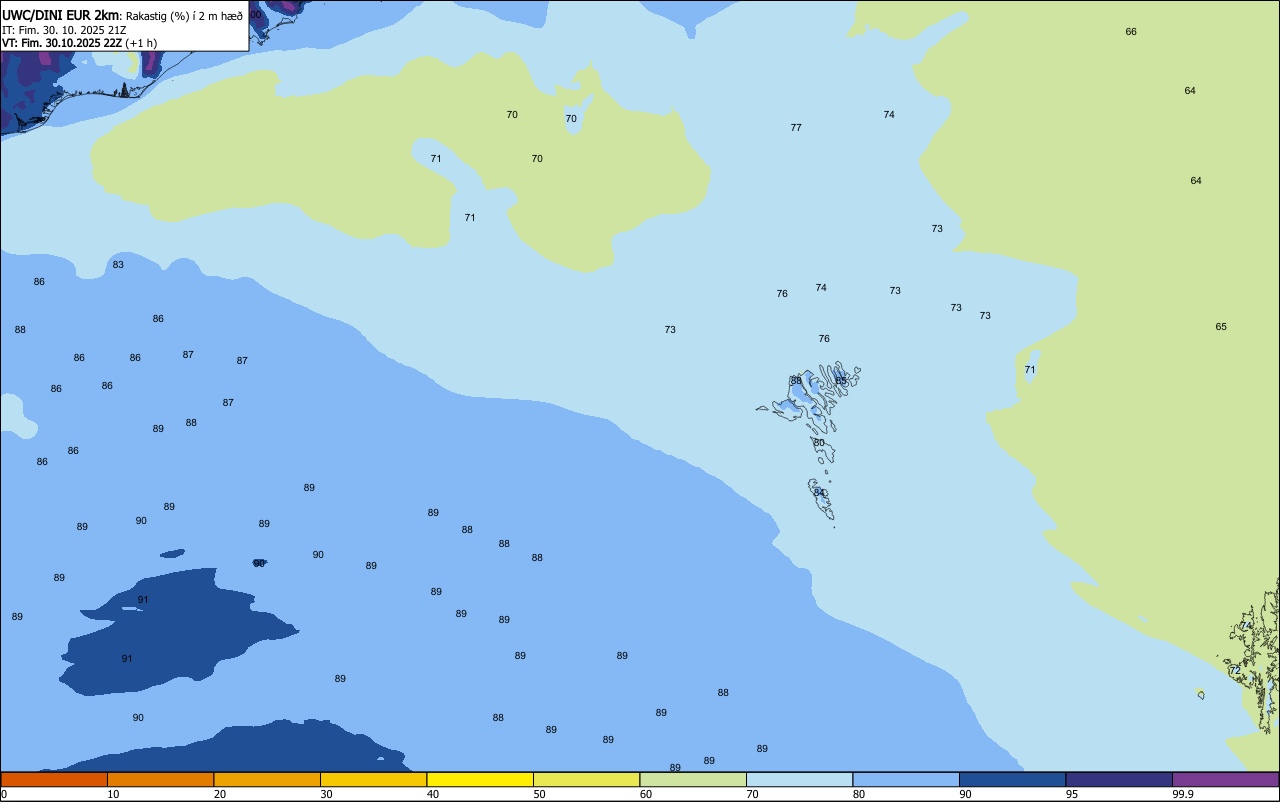
Task: Click the 80–90 medium blue legend swatch
Action: 906,779
